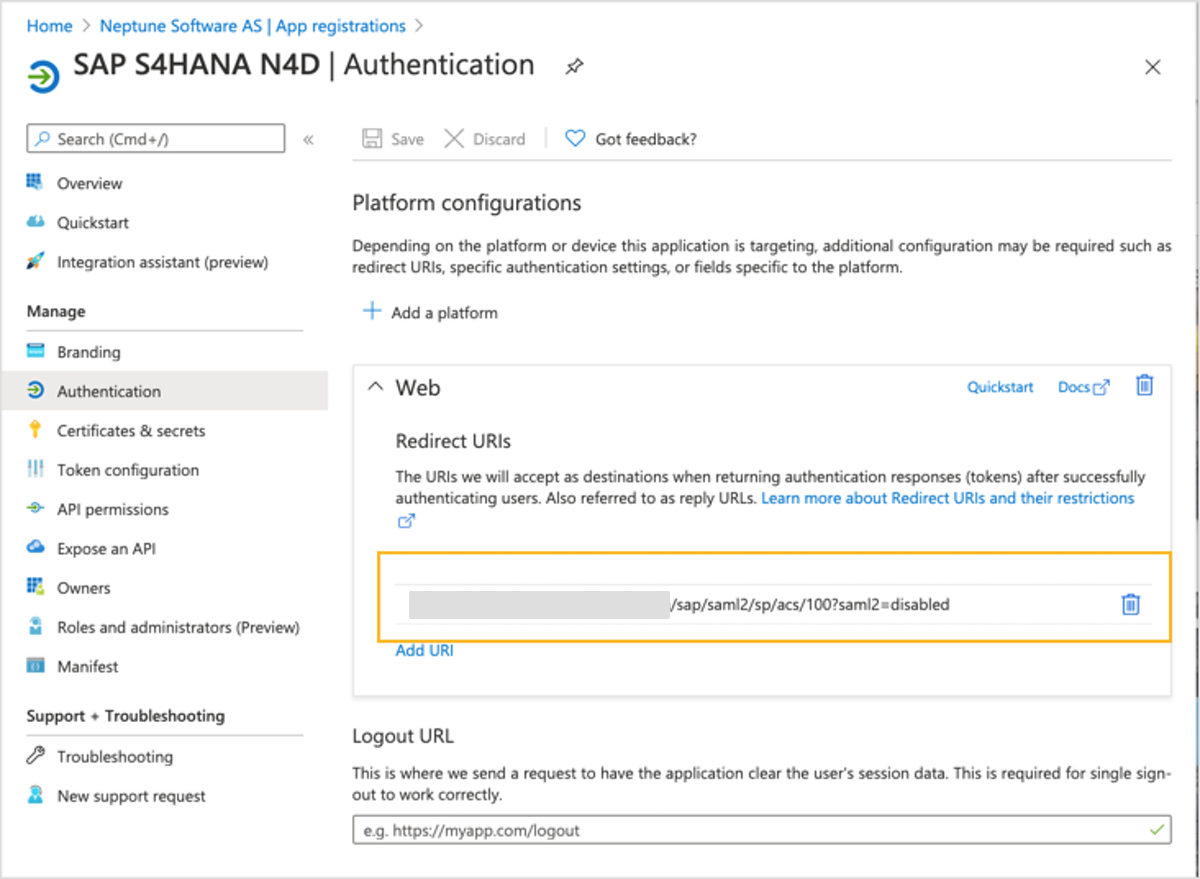The width and height of the screenshot is (1200, 879).
Task: Close the Authentication blade
Action: pos(1152,67)
